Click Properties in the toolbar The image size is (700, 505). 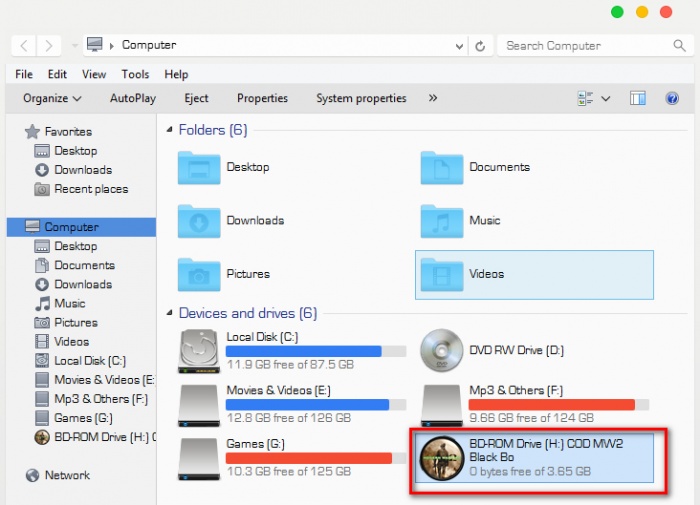(262, 98)
